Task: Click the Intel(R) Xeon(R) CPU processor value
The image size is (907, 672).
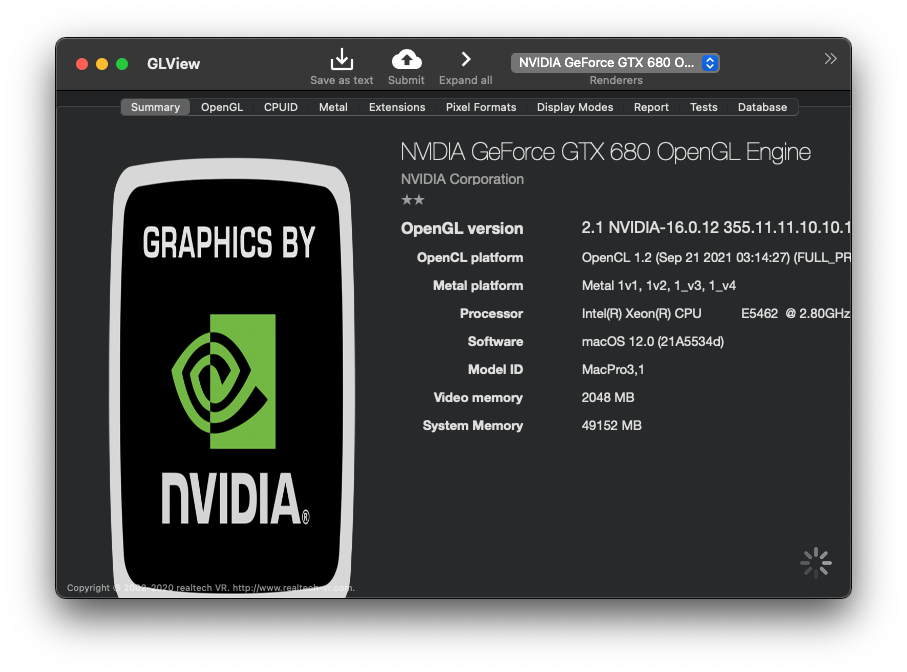Action: coord(716,313)
